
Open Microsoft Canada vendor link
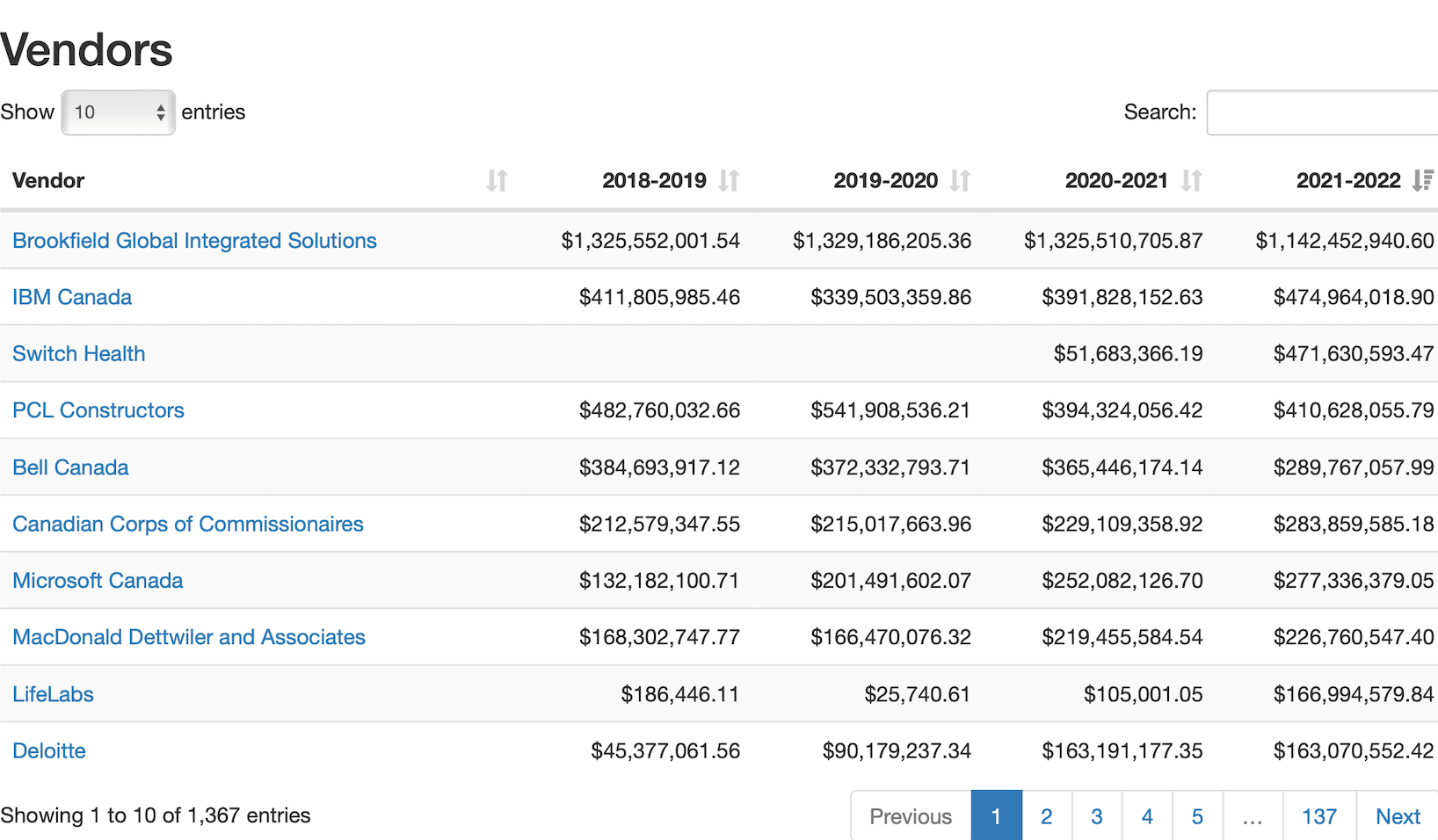coord(98,581)
